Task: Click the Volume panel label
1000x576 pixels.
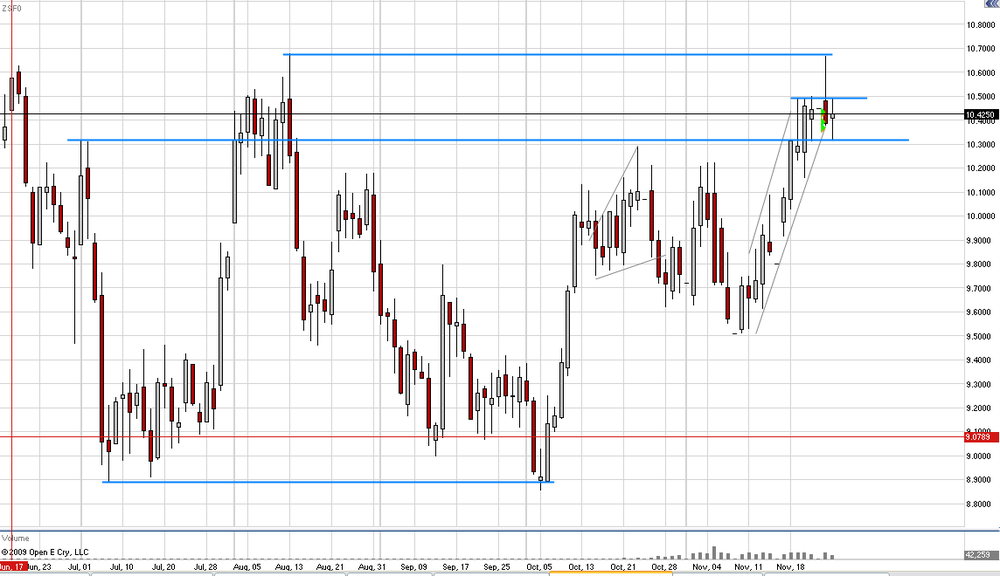Action: [15, 538]
